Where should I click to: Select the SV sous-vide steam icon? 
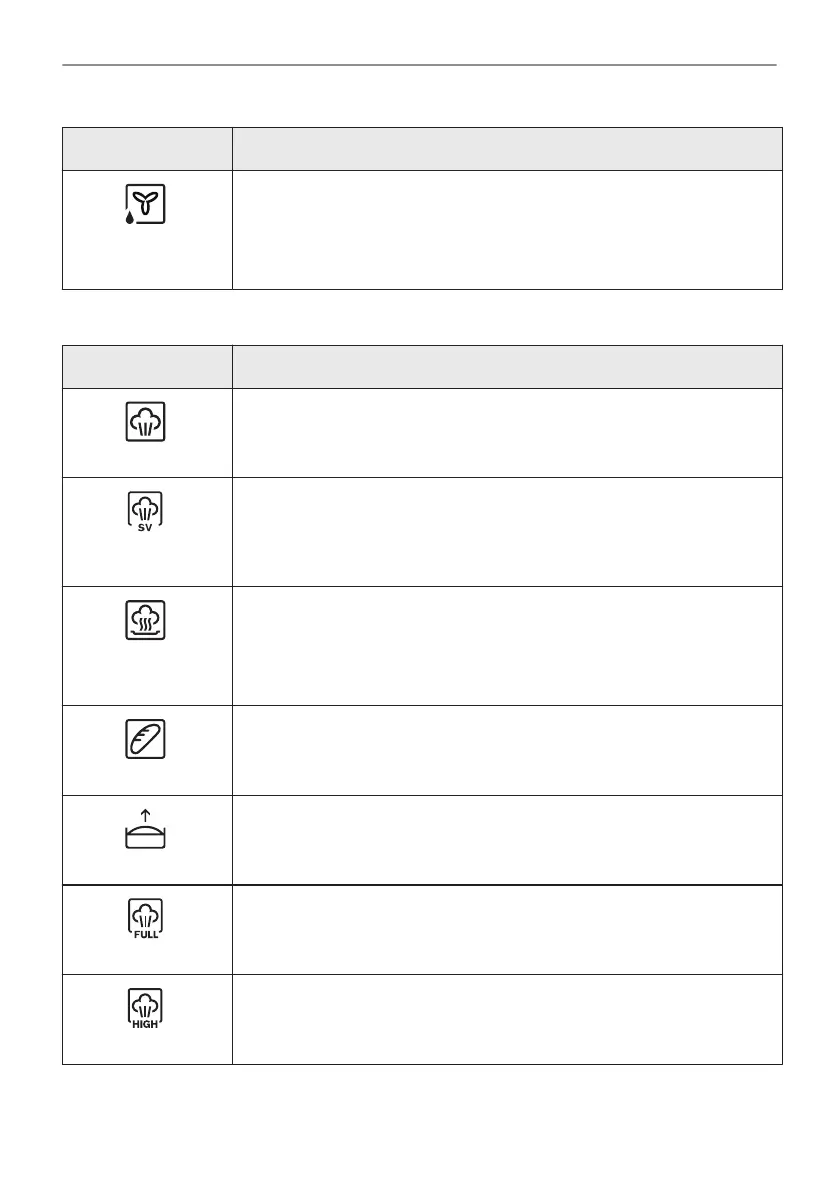pyautogui.click(x=146, y=512)
